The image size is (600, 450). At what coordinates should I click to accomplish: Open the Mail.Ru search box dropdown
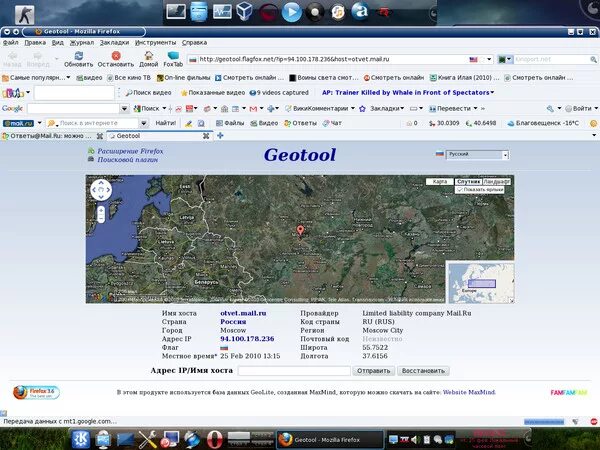coord(143,123)
